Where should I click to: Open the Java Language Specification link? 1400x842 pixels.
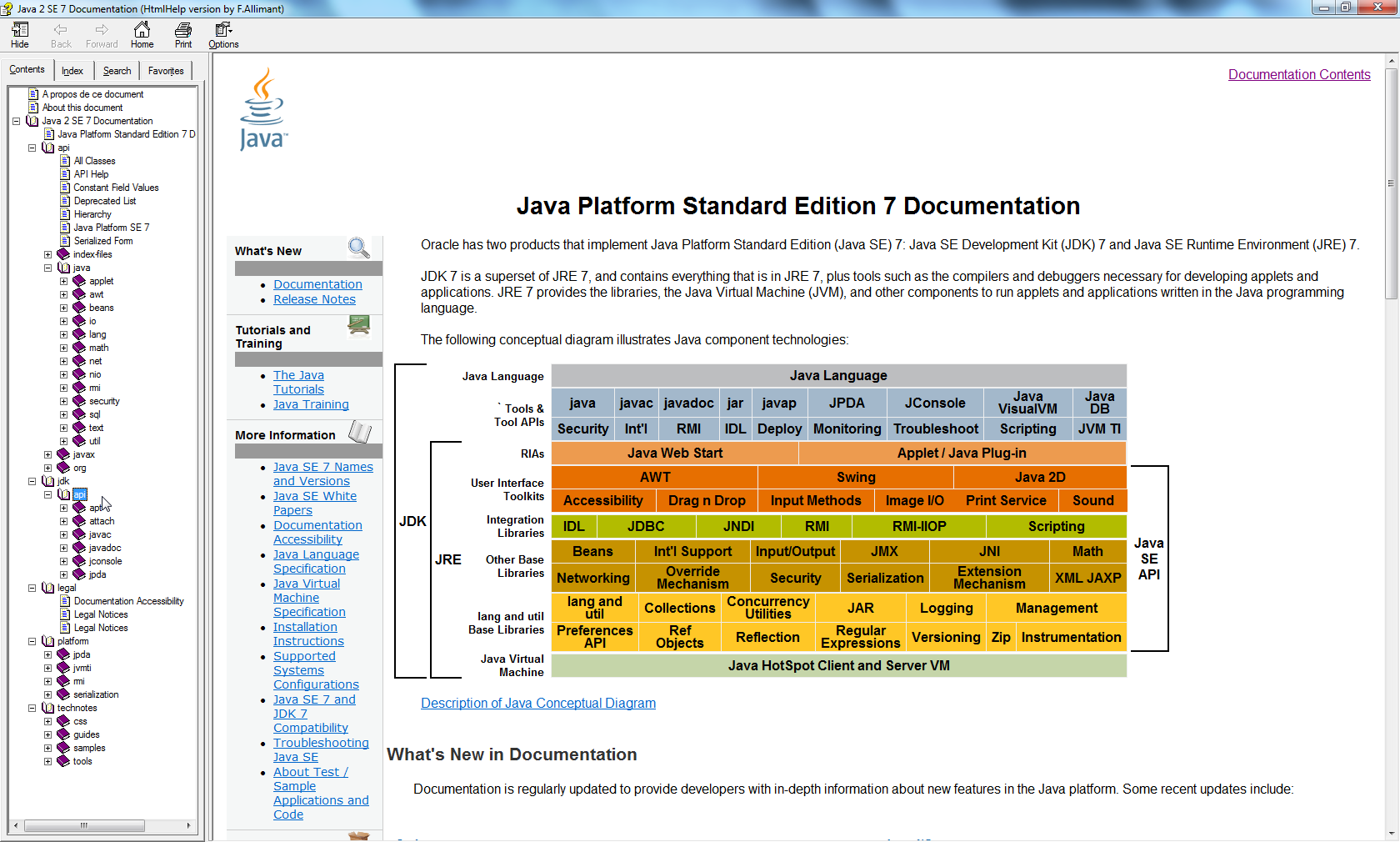pos(316,562)
